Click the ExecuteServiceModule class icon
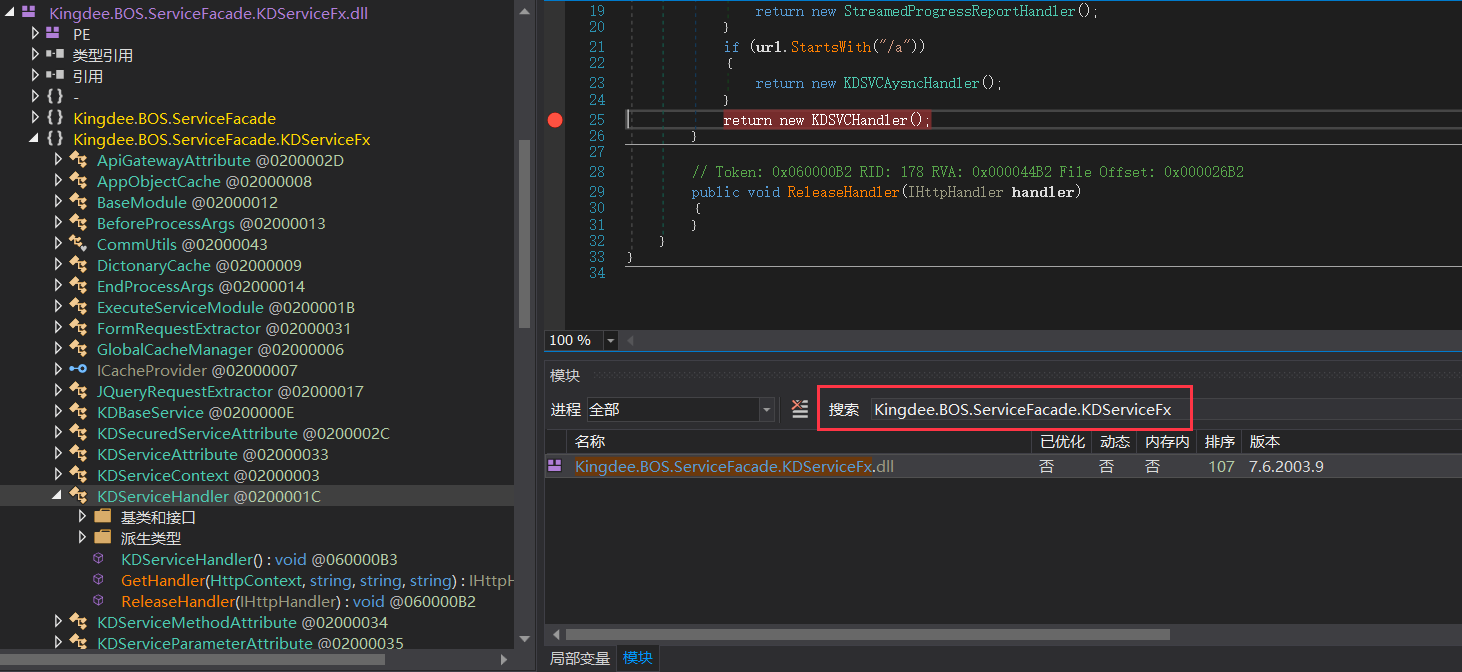 (78, 307)
